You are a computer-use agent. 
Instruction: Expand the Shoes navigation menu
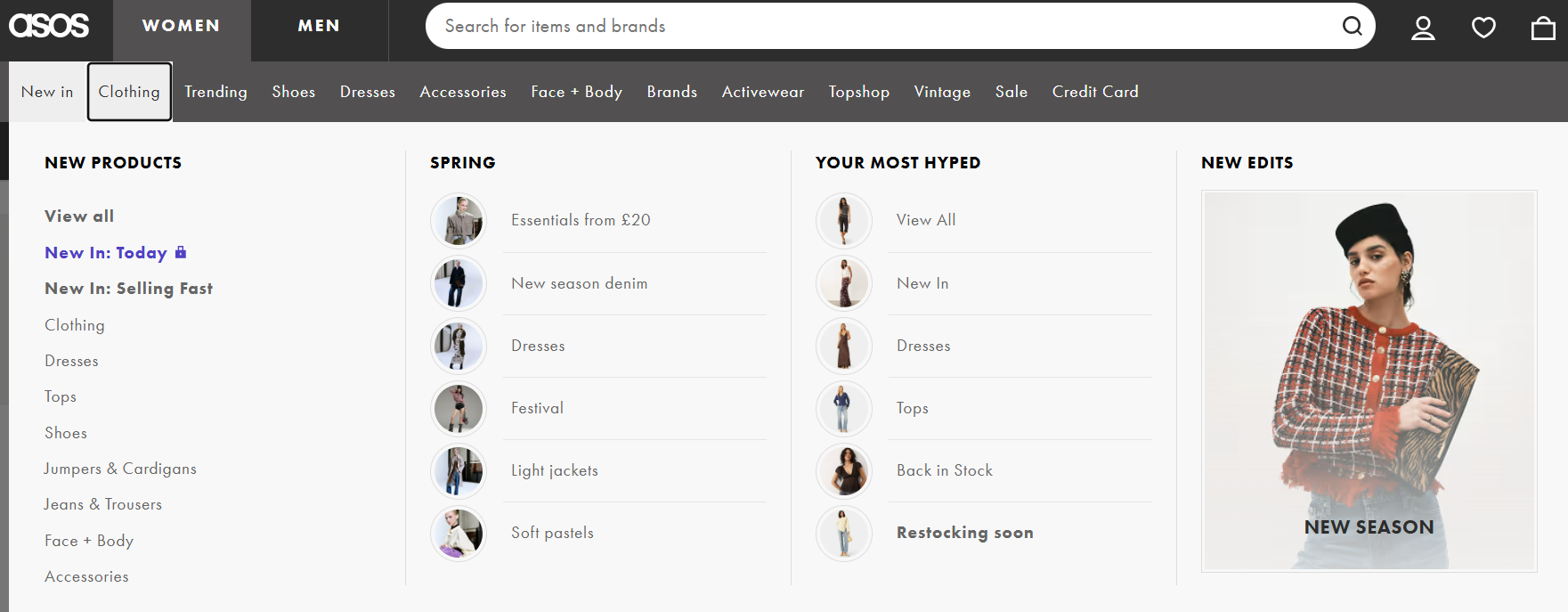[x=293, y=92]
